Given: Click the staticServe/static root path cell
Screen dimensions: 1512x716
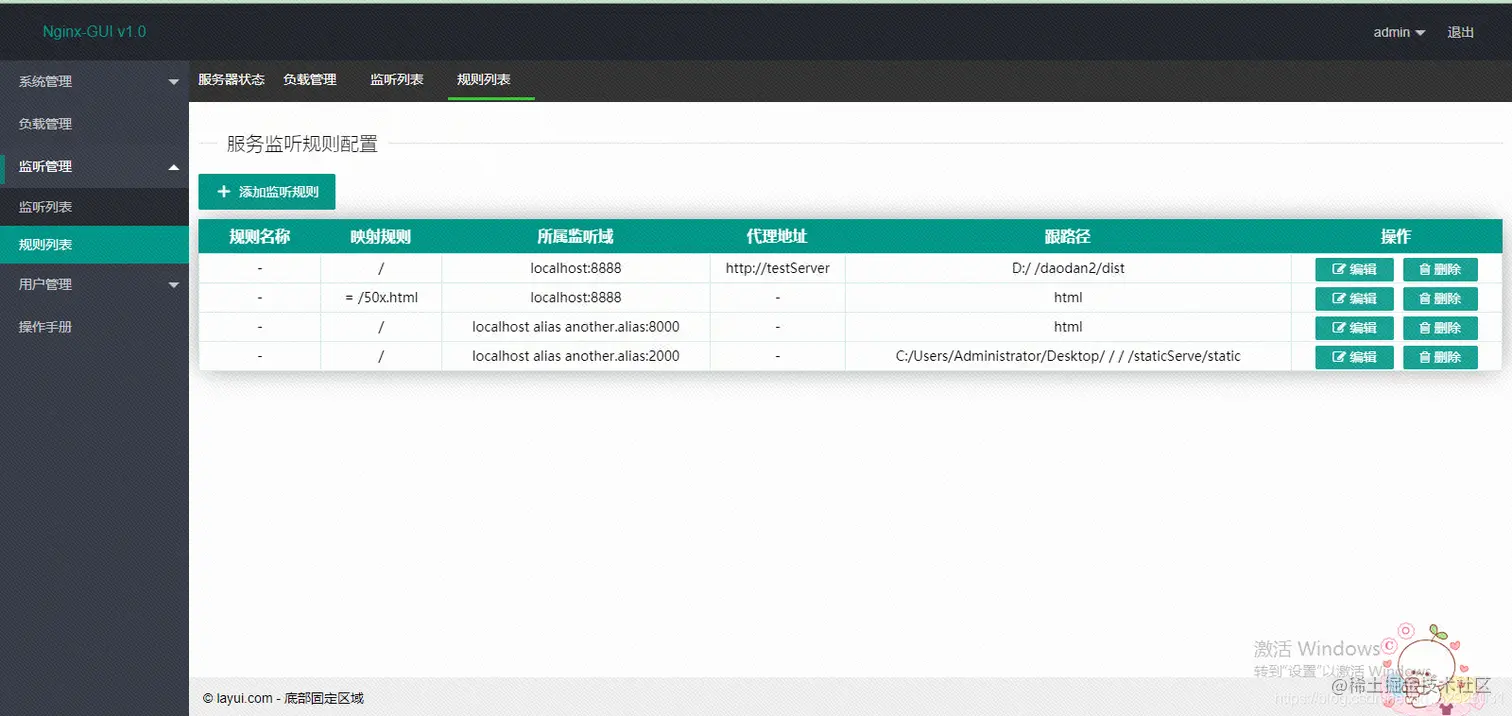Looking at the screenshot, I should tap(1068, 356).
